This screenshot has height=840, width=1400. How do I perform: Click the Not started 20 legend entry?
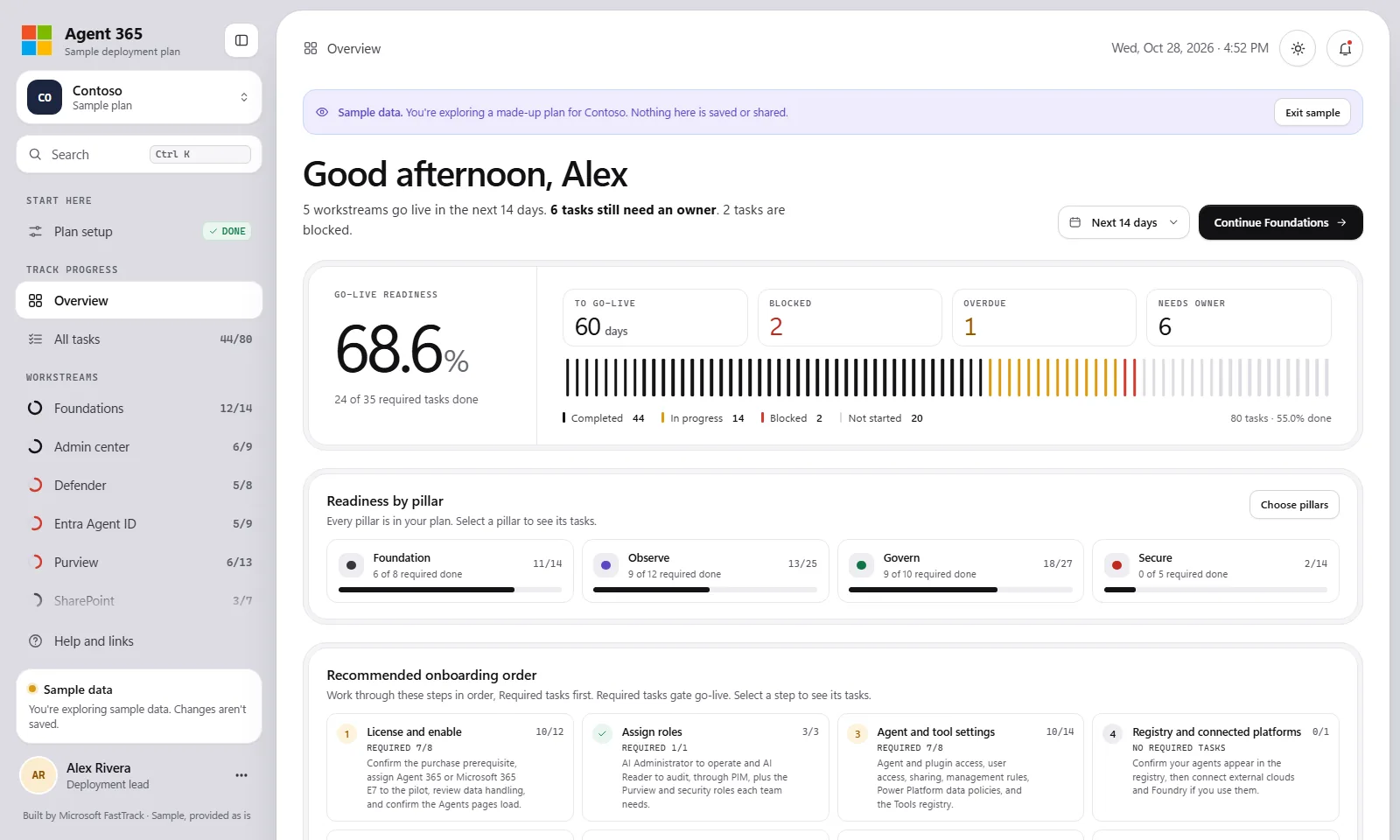881,418
